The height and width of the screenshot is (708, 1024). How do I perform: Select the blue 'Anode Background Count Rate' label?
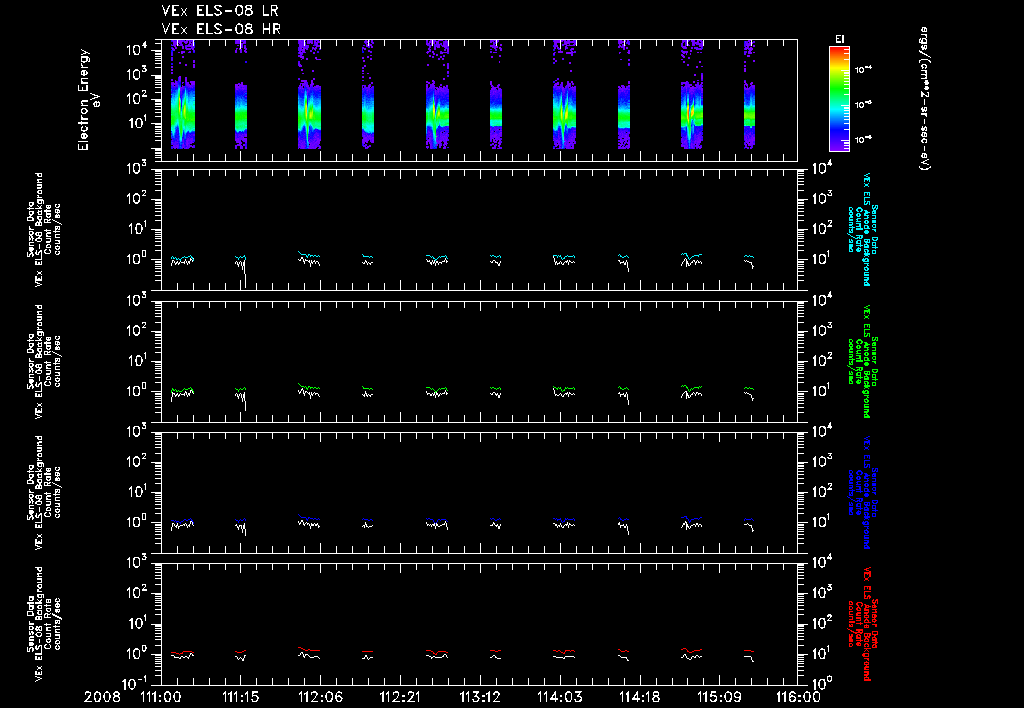tap(863, 492)
